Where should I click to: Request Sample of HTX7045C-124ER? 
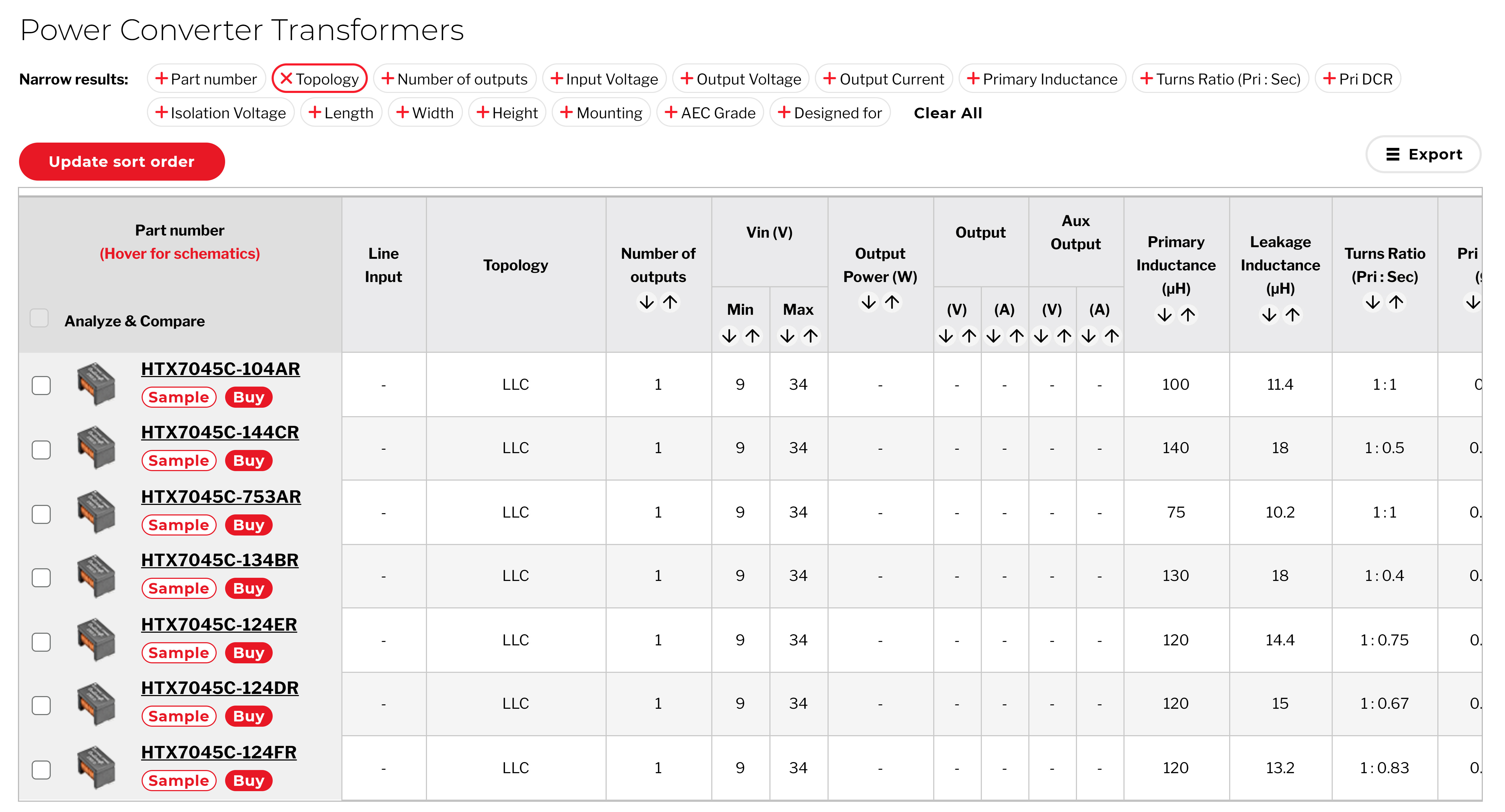179,653
